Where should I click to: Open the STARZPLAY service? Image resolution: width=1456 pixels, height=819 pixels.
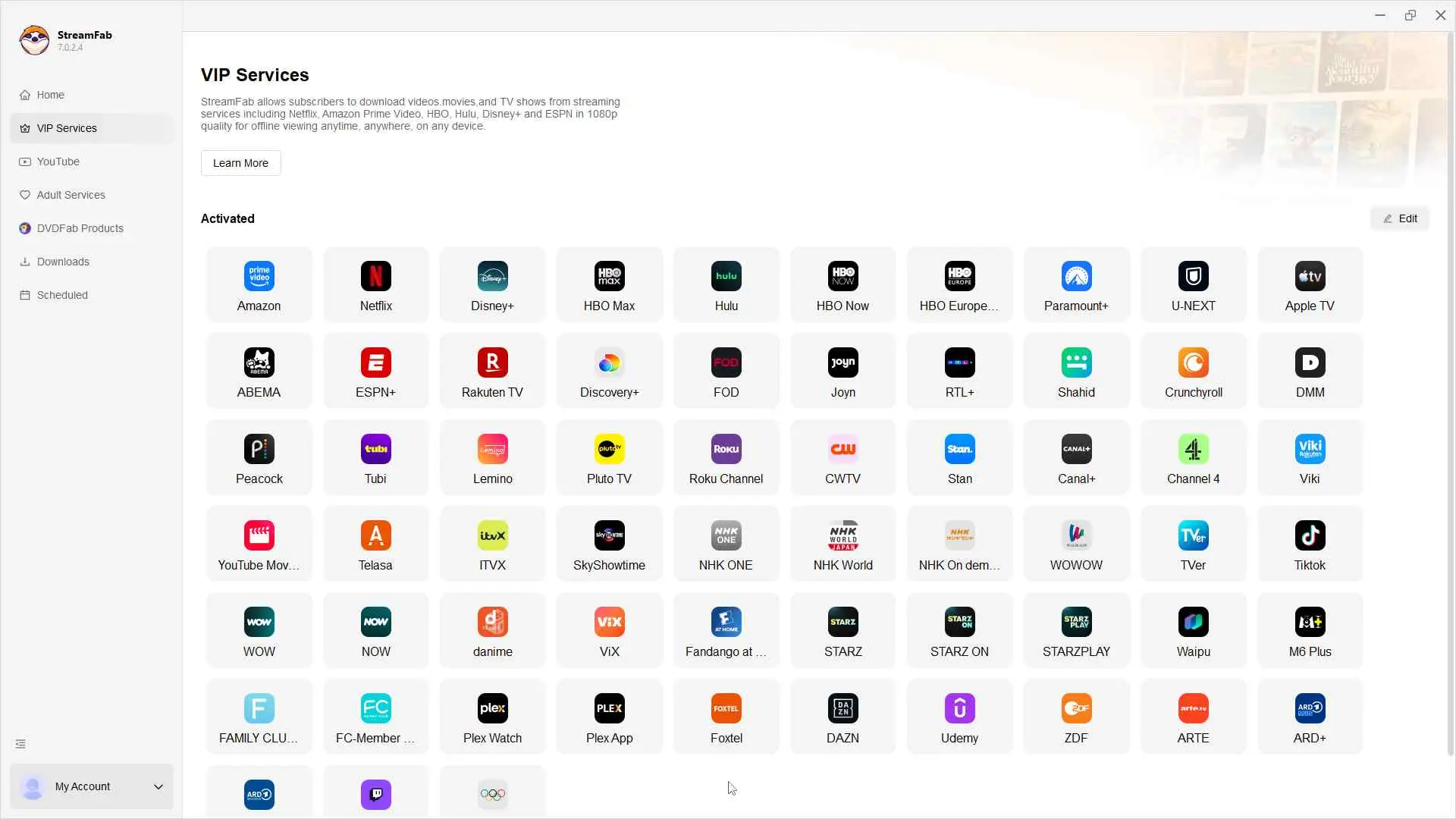1076,631
